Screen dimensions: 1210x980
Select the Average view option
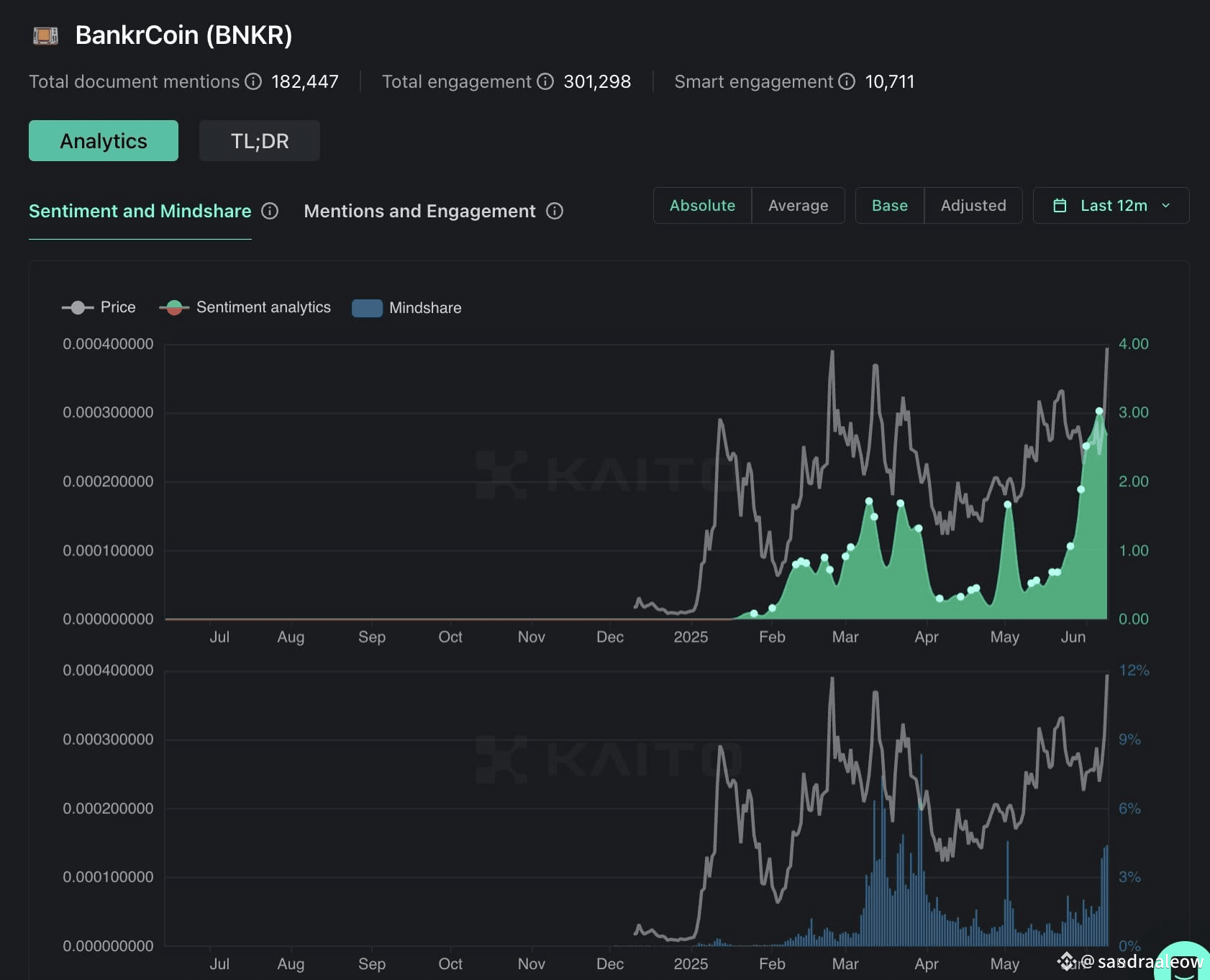799,206
